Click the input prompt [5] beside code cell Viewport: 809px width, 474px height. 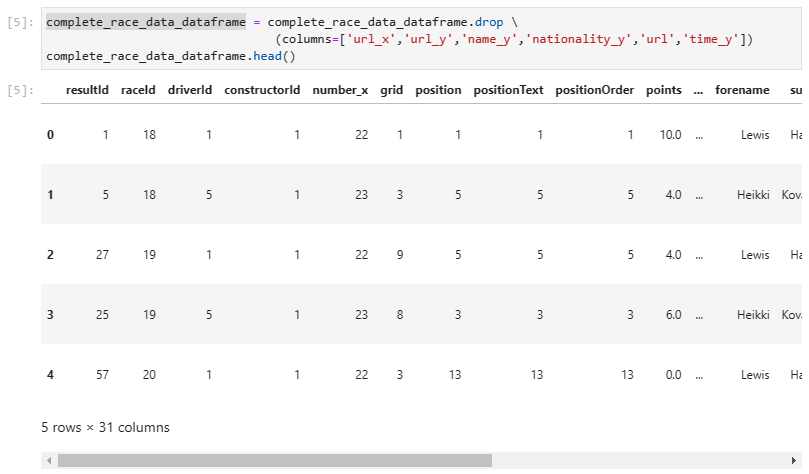pyautogui.click(x=21, y=22)
